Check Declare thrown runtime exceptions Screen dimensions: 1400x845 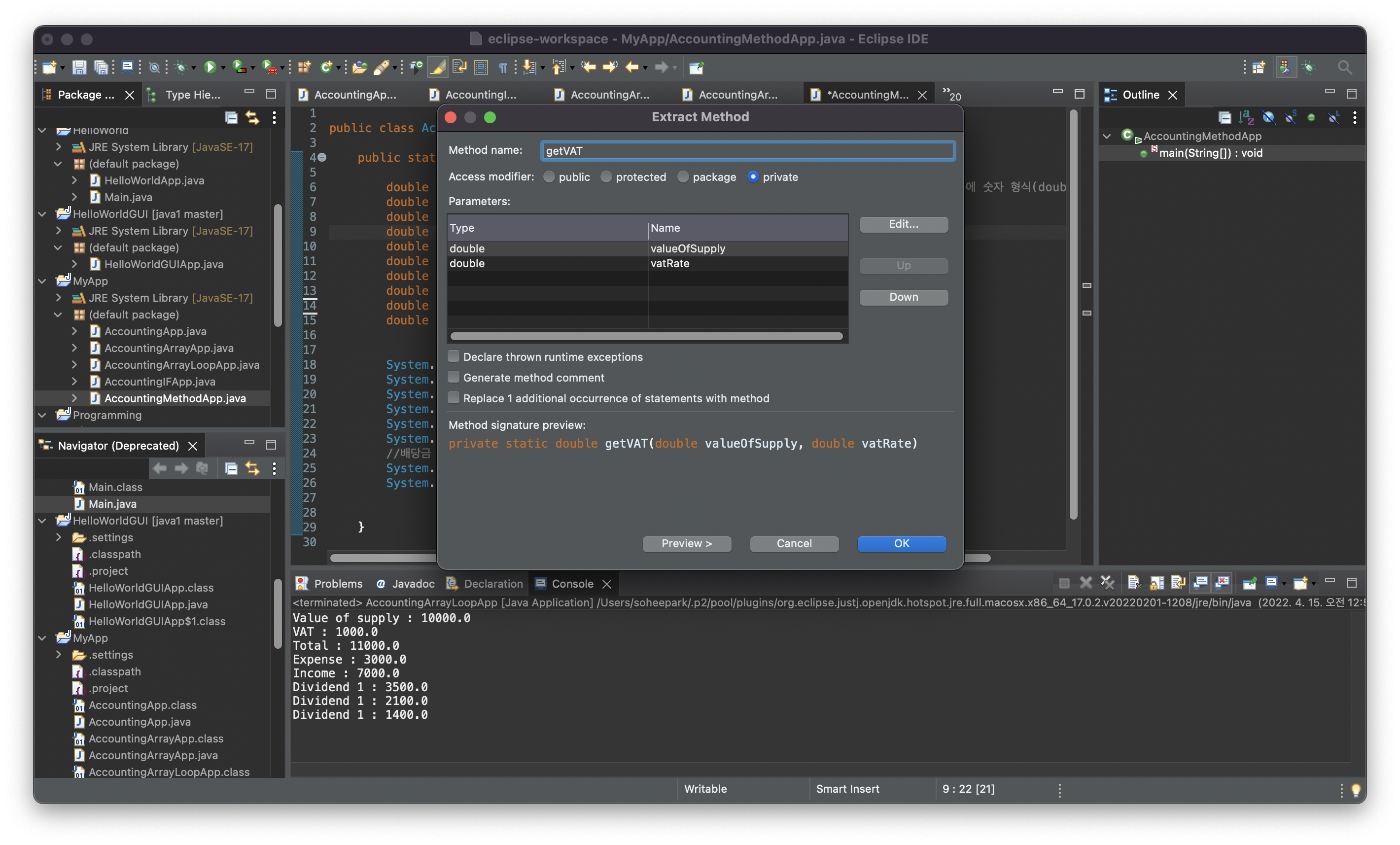pyautogui.click(x=454, y=356)
